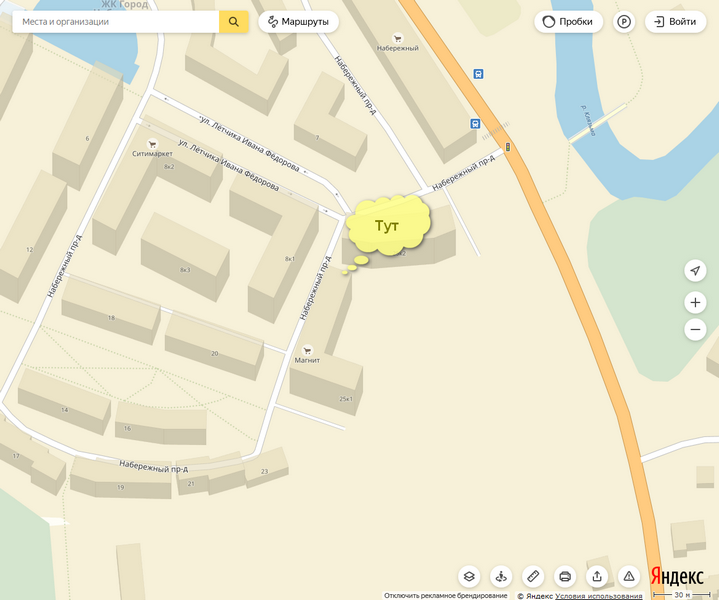This screenshot has height=600, width=719.
Task: Focus the Места и организации search field
Action: [x=116, y=22]
